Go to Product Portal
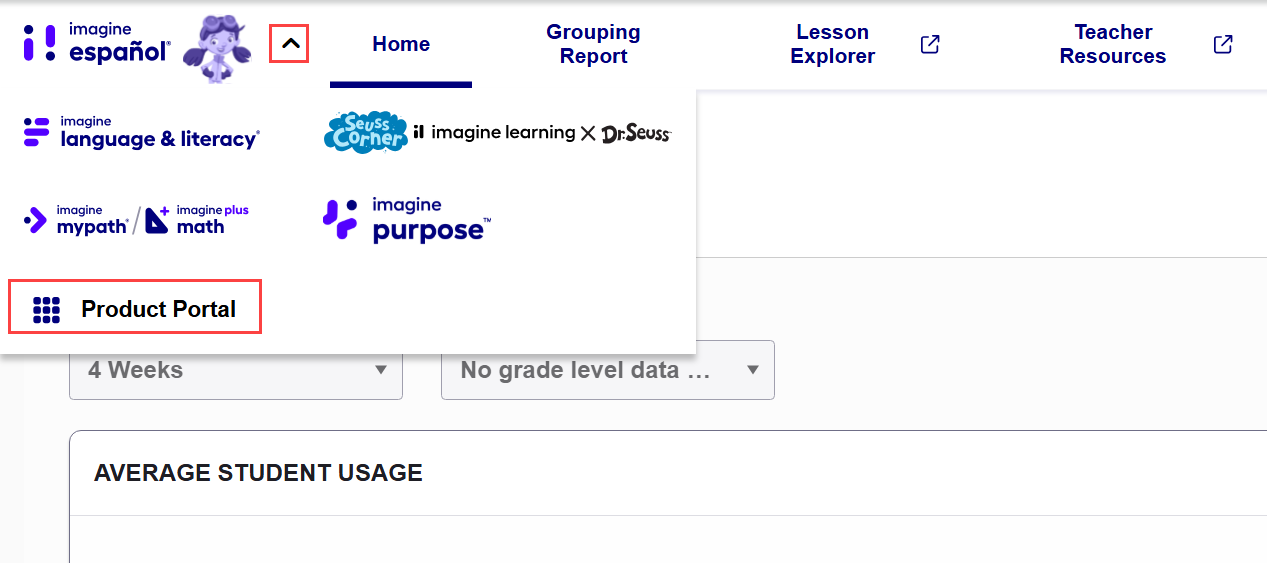 pos(135,307)
